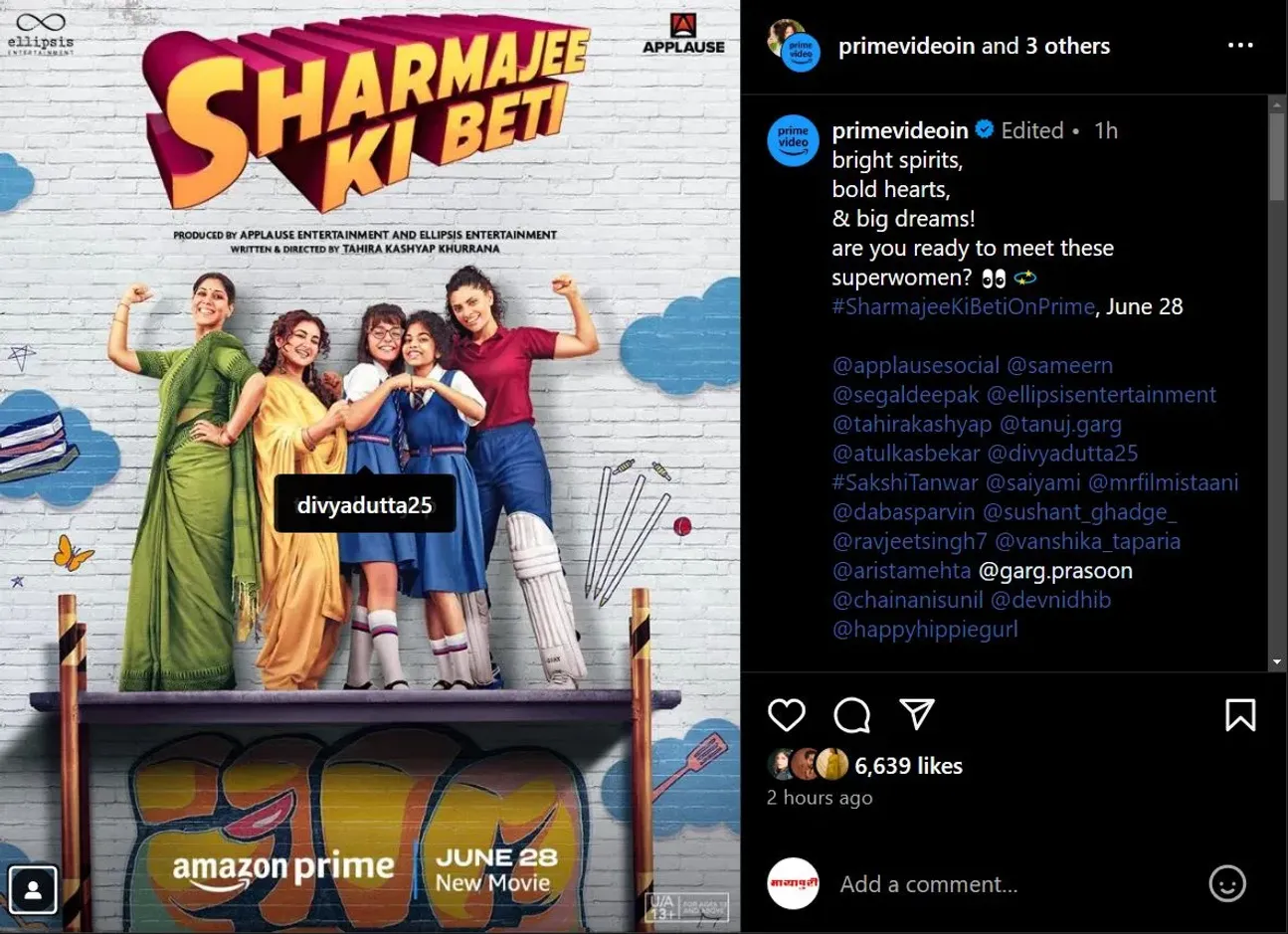Click the commenter profile picture near comment box

pyautogui.click(x=794, y=883)
